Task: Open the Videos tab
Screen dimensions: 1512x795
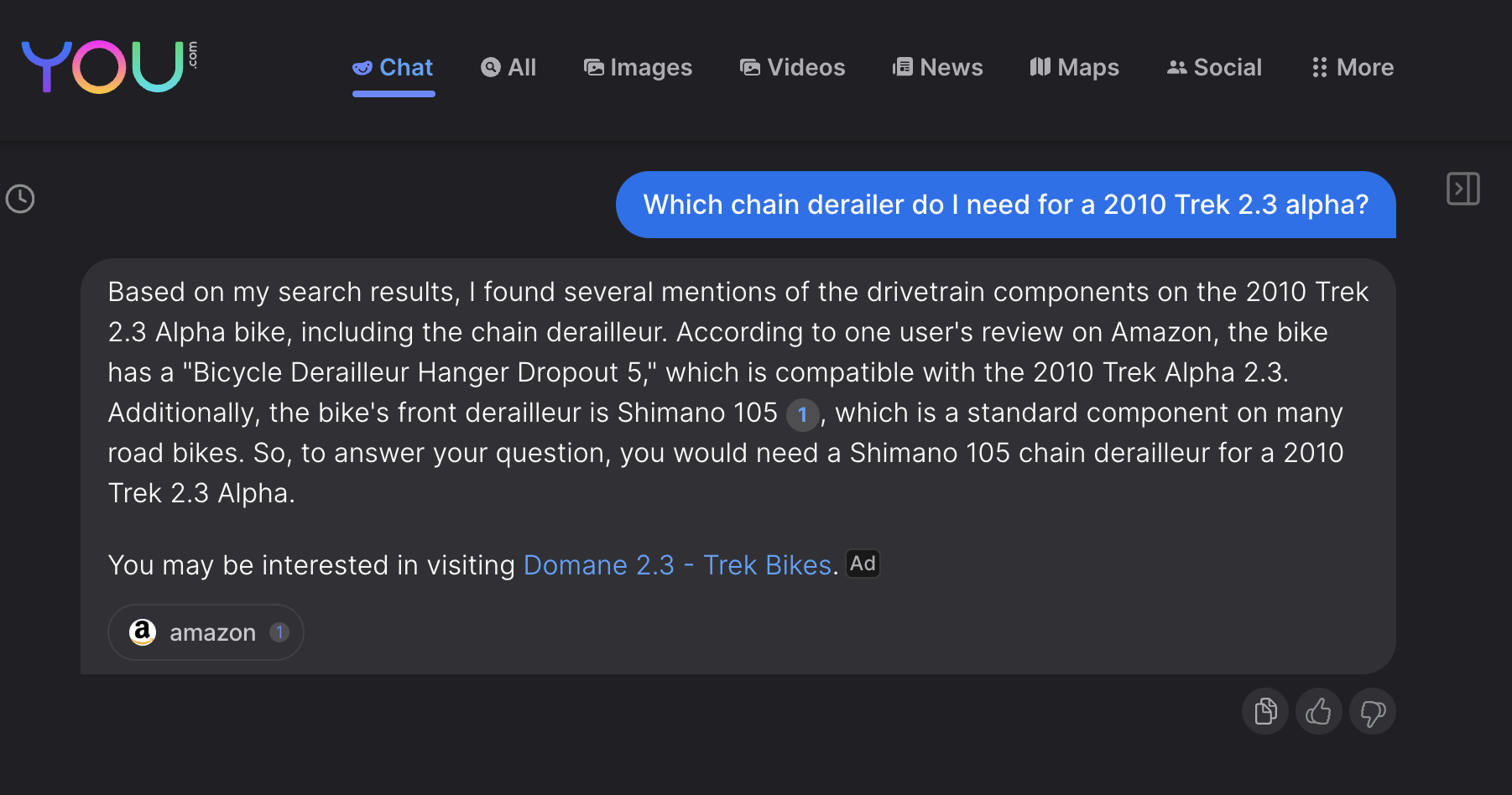Action: point(792,67)
